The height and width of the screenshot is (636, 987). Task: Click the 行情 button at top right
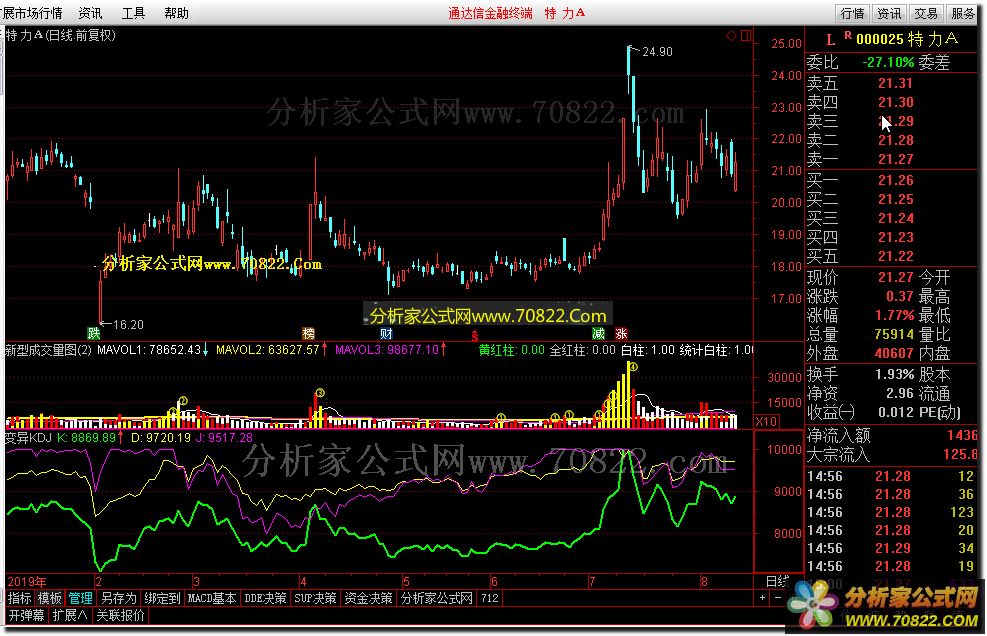pyautogui.click(x=853, y=13)
